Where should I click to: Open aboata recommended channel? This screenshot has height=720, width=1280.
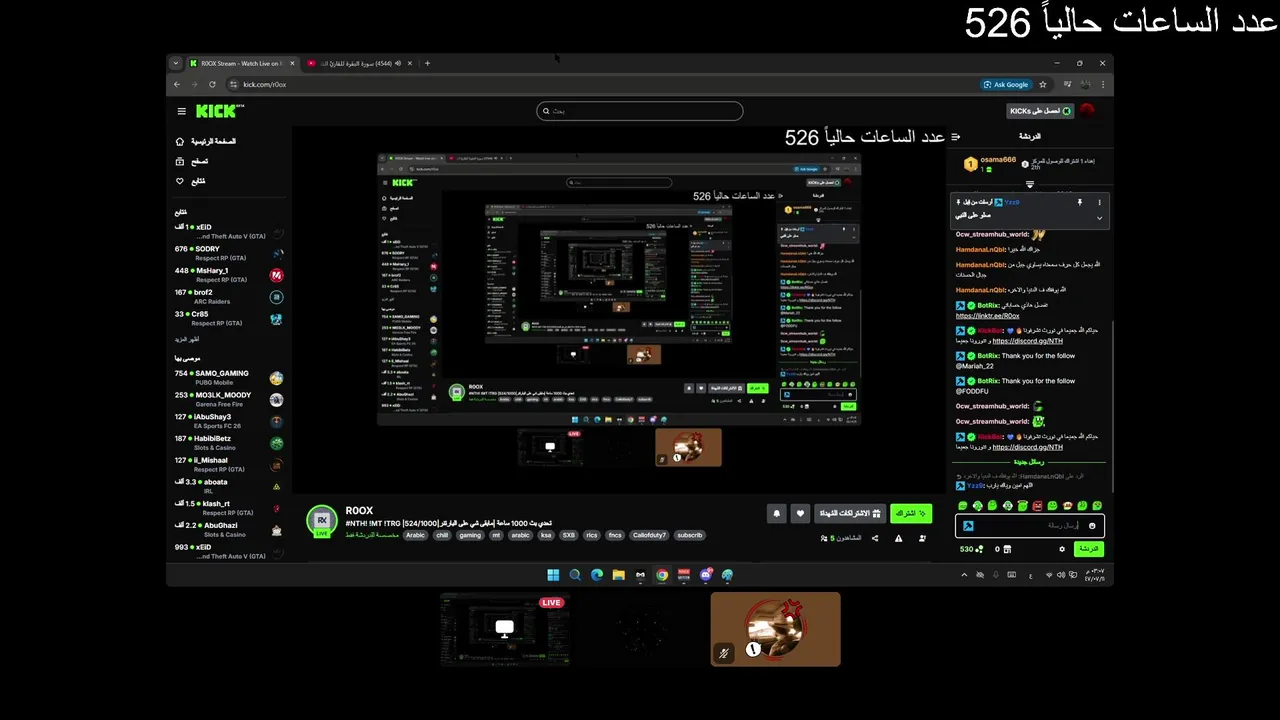[x=228, y=486]
